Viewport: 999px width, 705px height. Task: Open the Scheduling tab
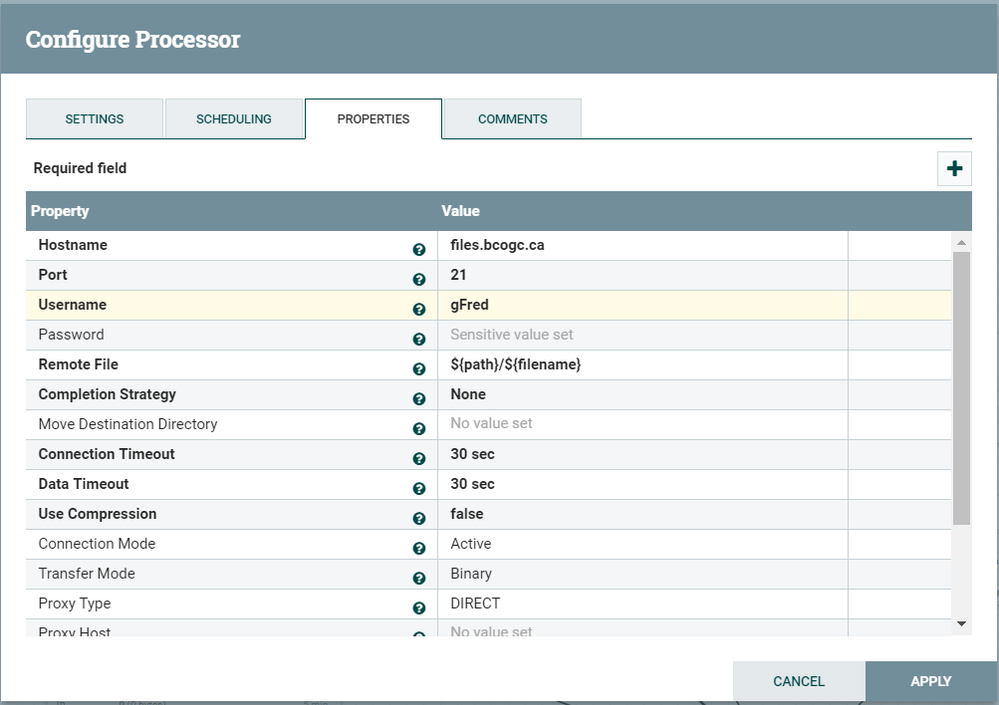click(233, 119)
